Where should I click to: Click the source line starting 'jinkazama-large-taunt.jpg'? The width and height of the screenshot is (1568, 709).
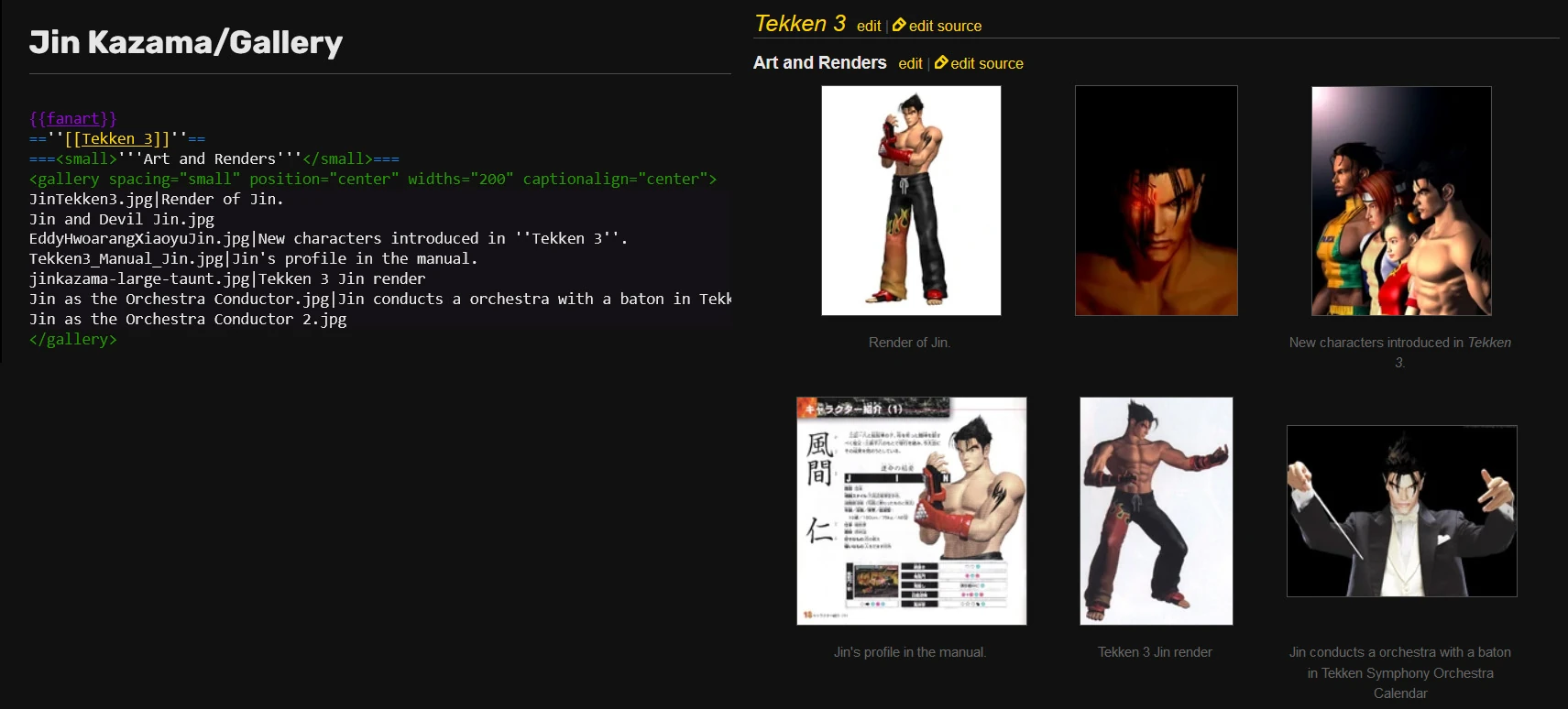coord(227,279)
